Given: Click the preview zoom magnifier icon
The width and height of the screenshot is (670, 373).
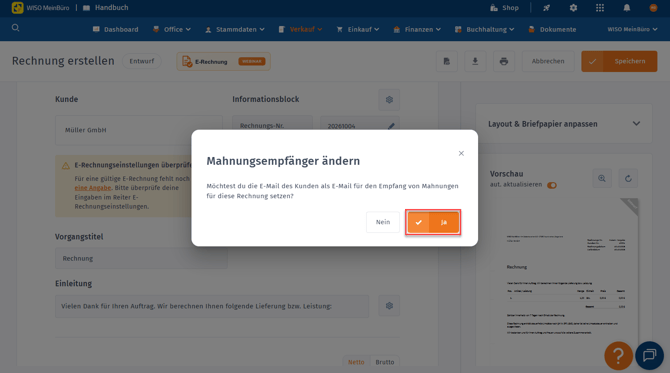Looking at the screenshot, I should (602, 179).
